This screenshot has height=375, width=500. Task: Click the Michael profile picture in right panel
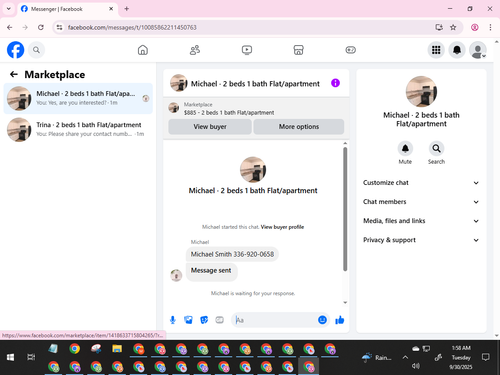click(421, 92)
